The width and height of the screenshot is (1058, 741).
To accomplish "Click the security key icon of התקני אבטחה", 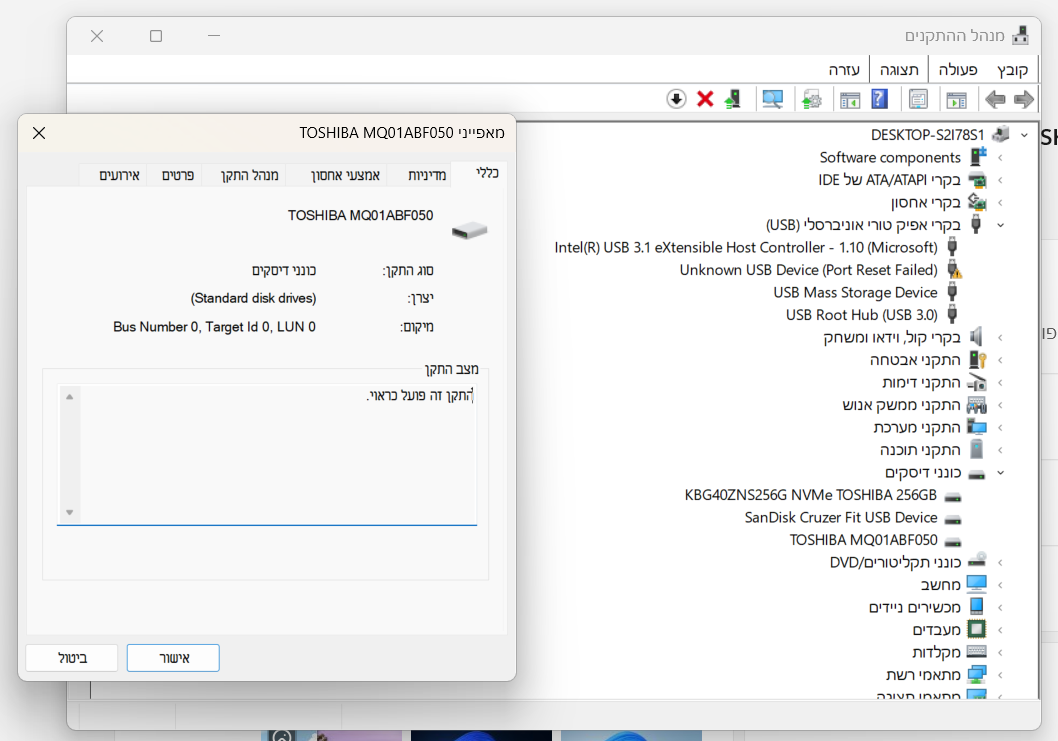I will point(977,360).
